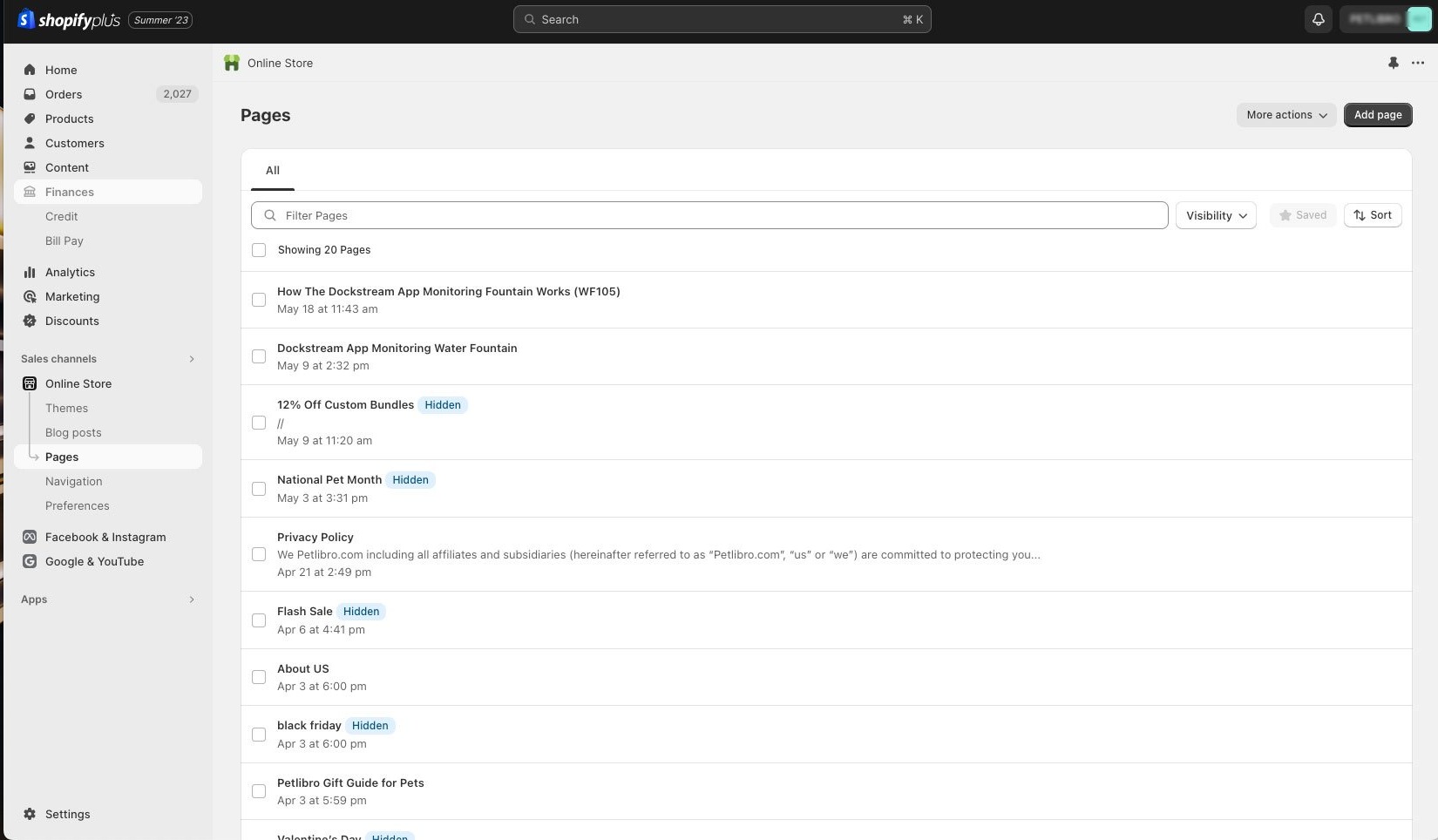Open the notifications bell
This screenshot has height=840, width=1438.
coord(1318,19)
